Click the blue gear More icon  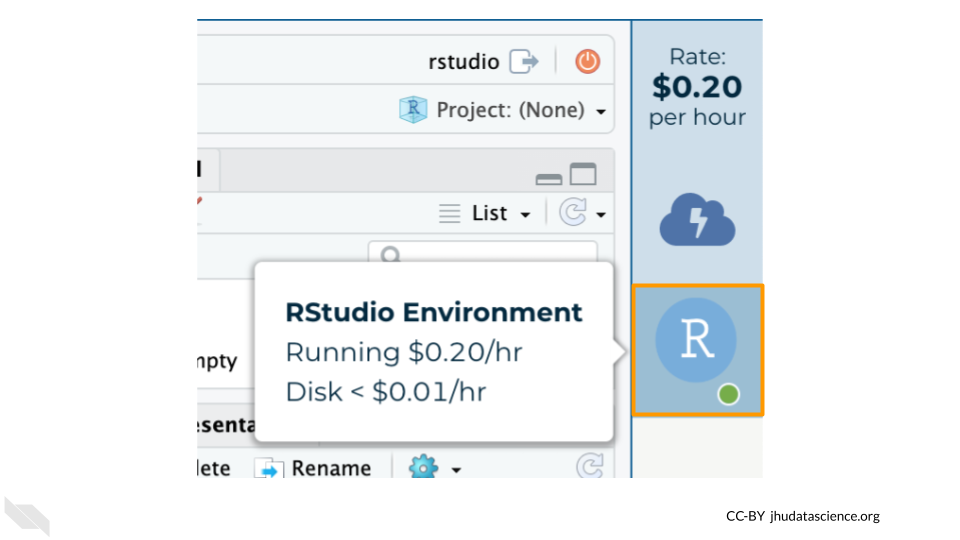(424, 467)
